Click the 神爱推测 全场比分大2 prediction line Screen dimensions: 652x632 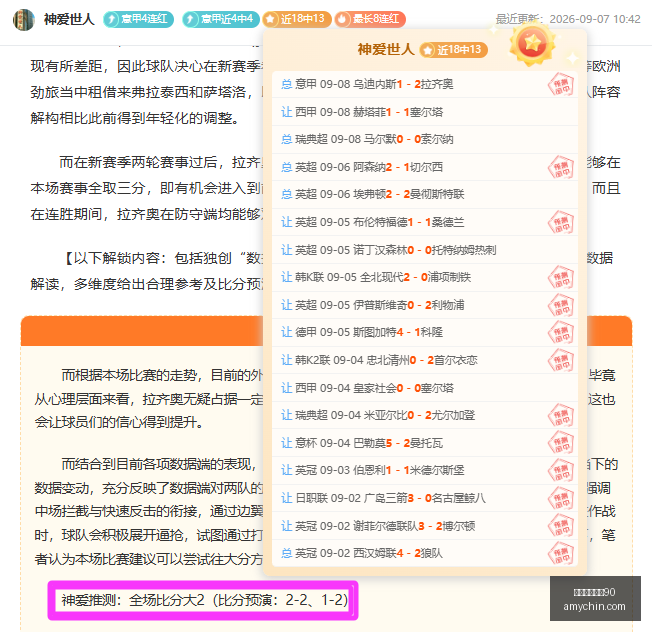(x=205, y=600)
